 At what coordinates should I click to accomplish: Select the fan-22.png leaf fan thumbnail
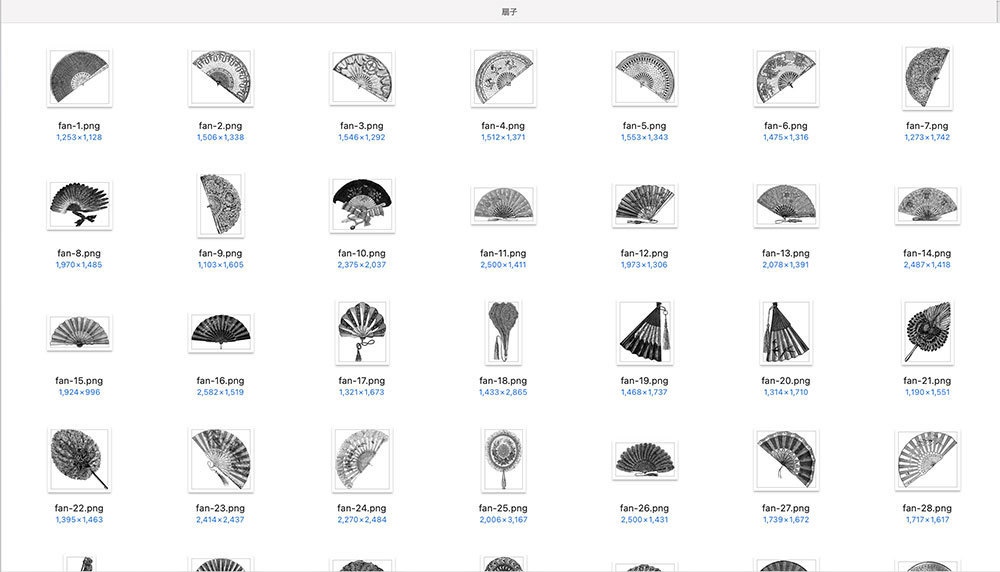79,460
